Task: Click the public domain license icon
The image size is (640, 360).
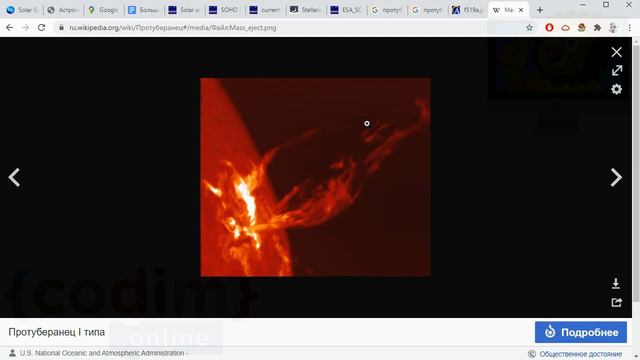Action: (x=532, y=354)
